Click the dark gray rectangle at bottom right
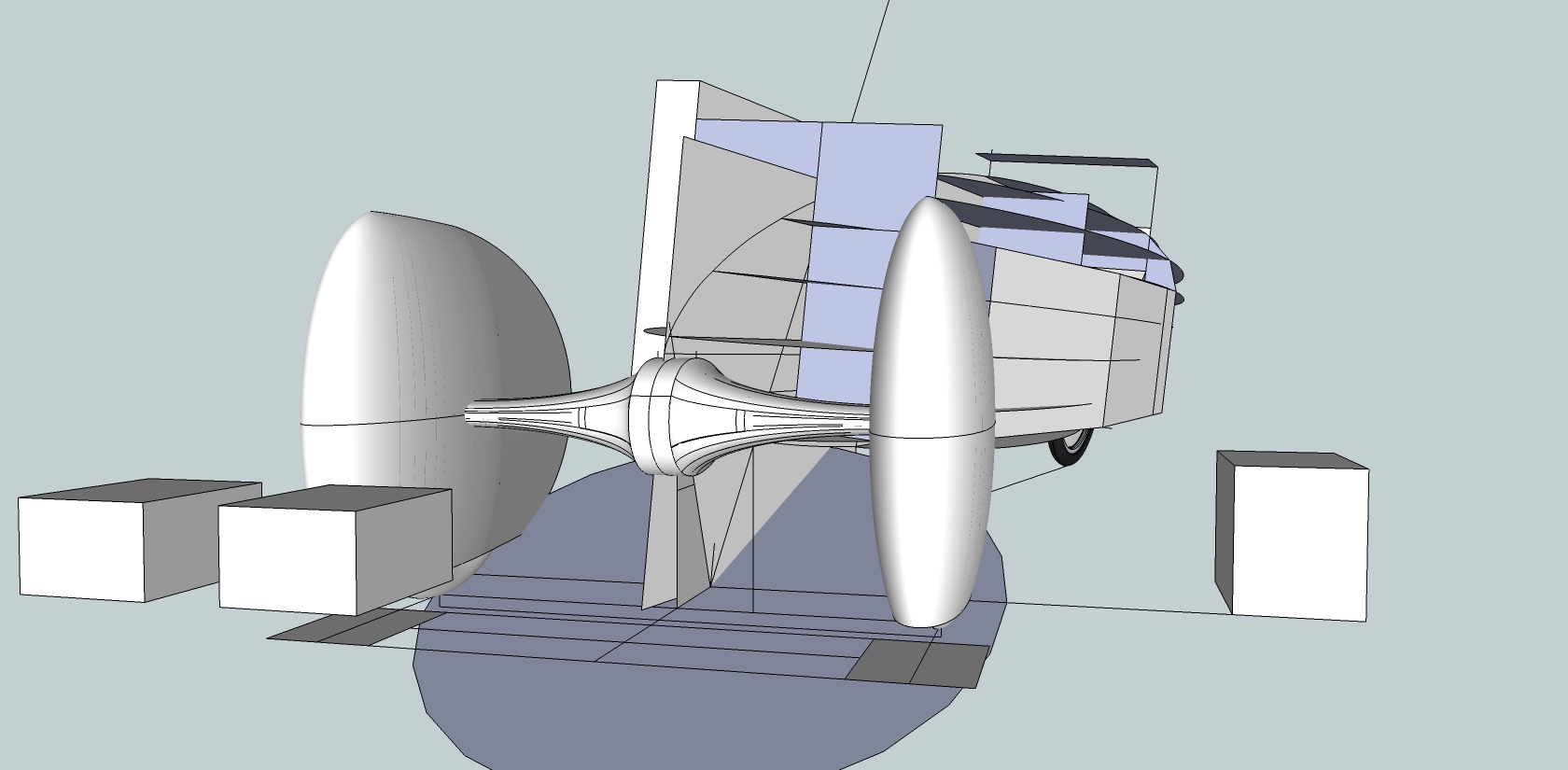Screen dimensions: 1568x770 tap(915, 665)
